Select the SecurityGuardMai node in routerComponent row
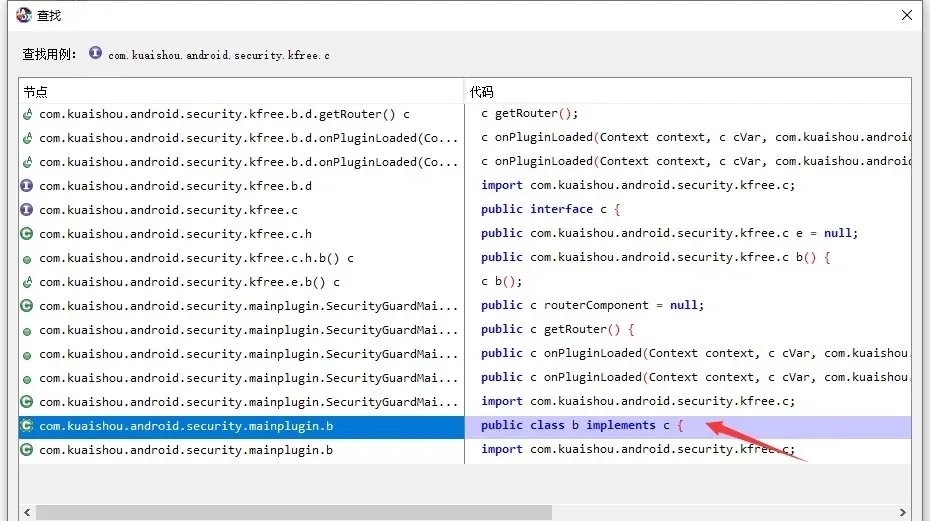The width and height of the screenshot is (930, 521). pos(249,306)
